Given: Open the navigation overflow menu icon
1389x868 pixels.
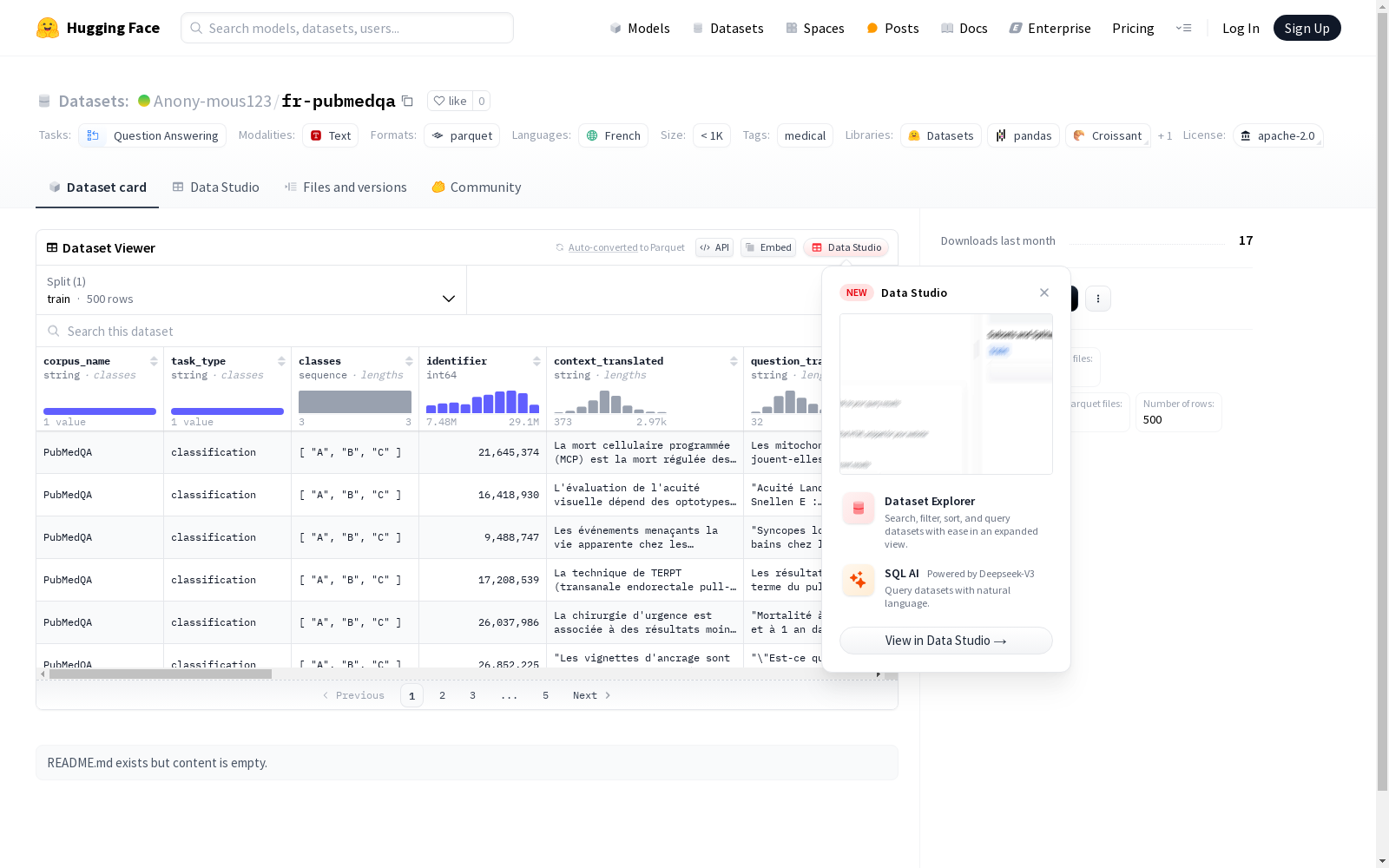Looking at the screenshot, I should pos(1183,28).
